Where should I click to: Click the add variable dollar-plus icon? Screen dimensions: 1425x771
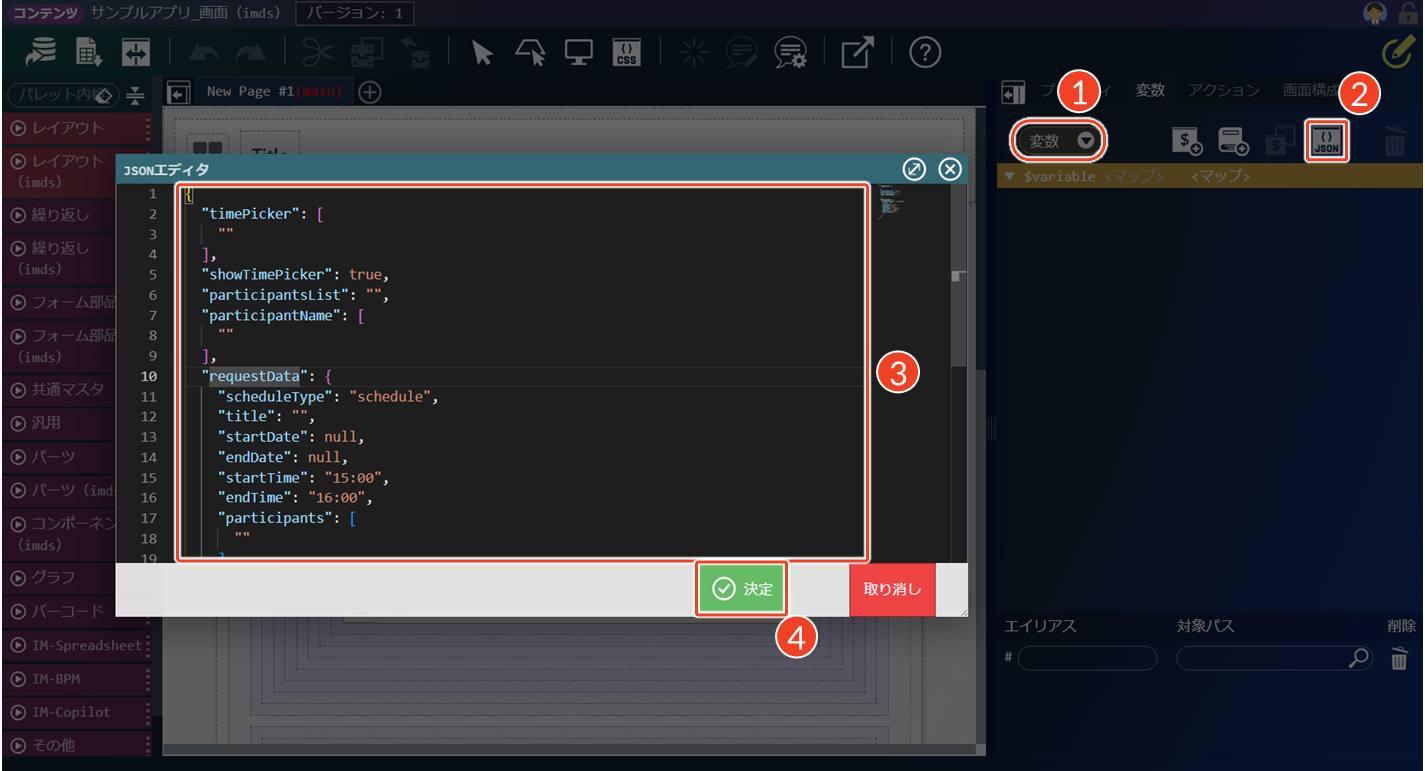tap(1186, 142)
